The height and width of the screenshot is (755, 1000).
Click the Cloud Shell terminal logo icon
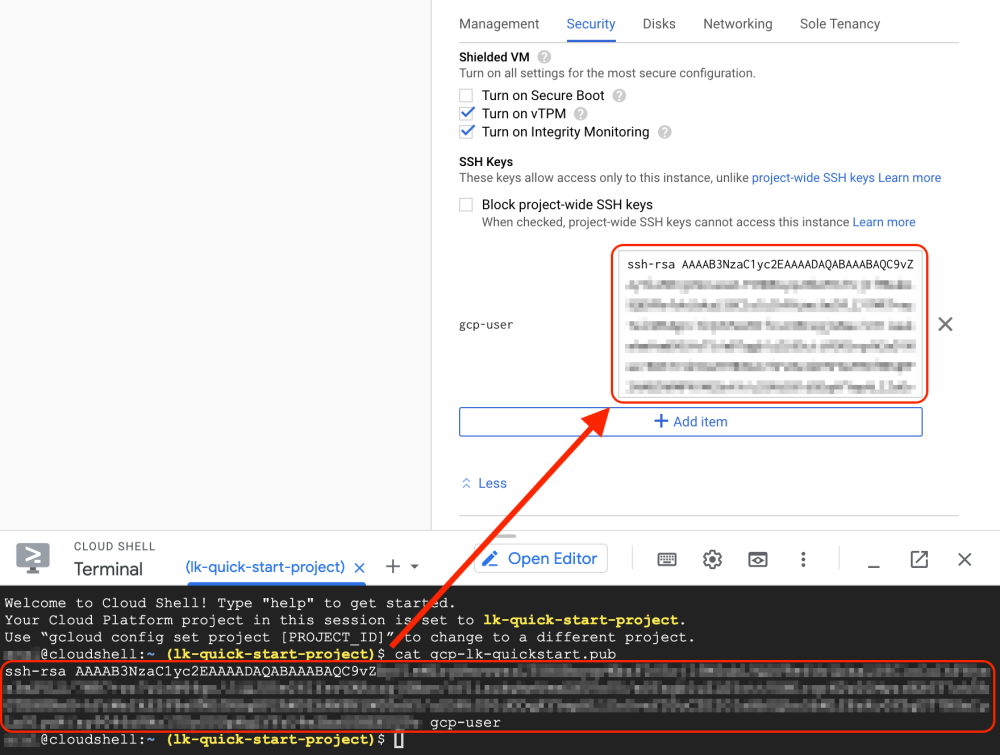(33, 558)
